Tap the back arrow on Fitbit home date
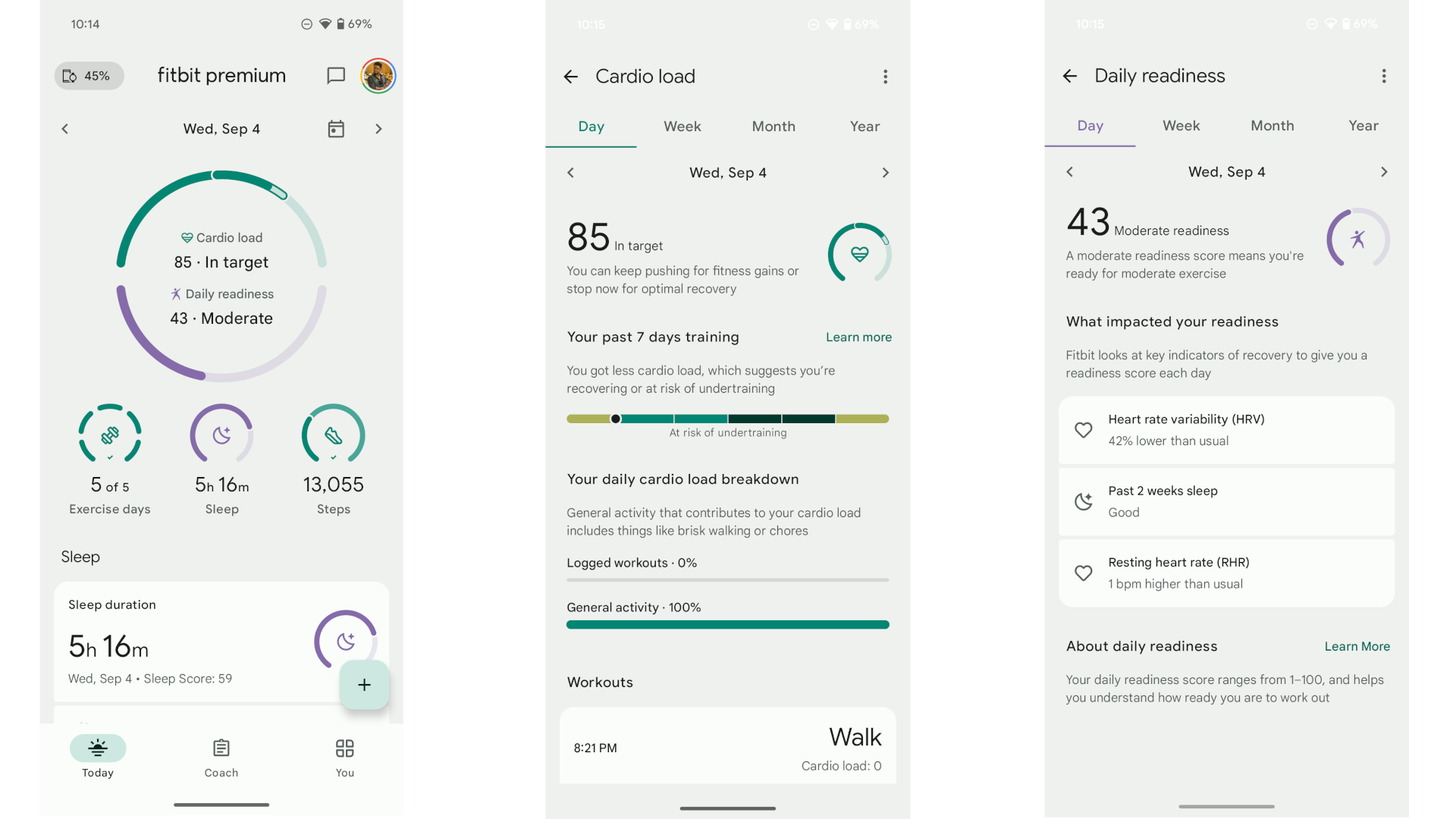The height and width of the screenshot is (819, 1456). (x=65, y=128)
